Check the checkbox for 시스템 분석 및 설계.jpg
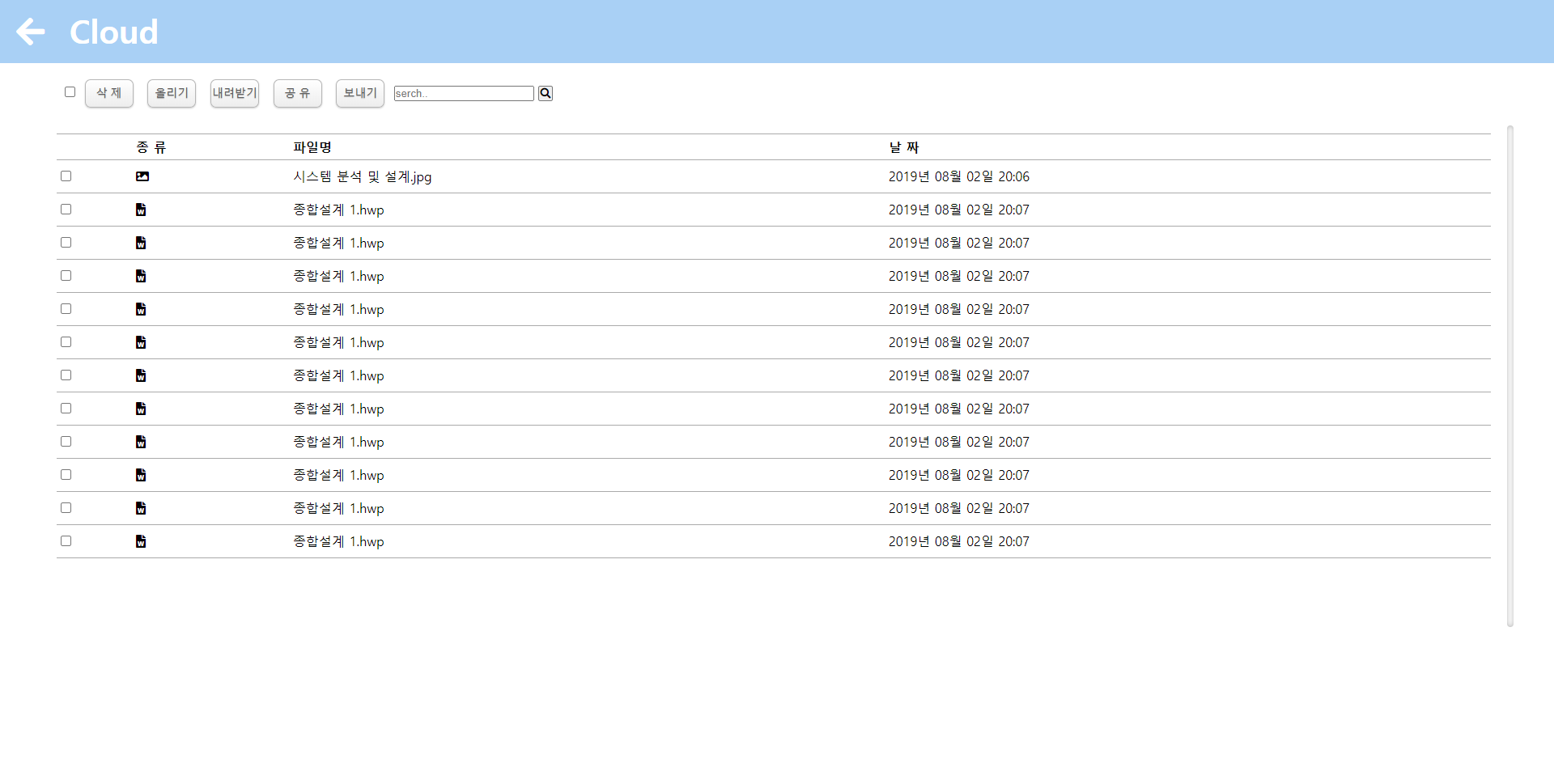Viewport: 1554px width, 784px height. pos(66,175)
